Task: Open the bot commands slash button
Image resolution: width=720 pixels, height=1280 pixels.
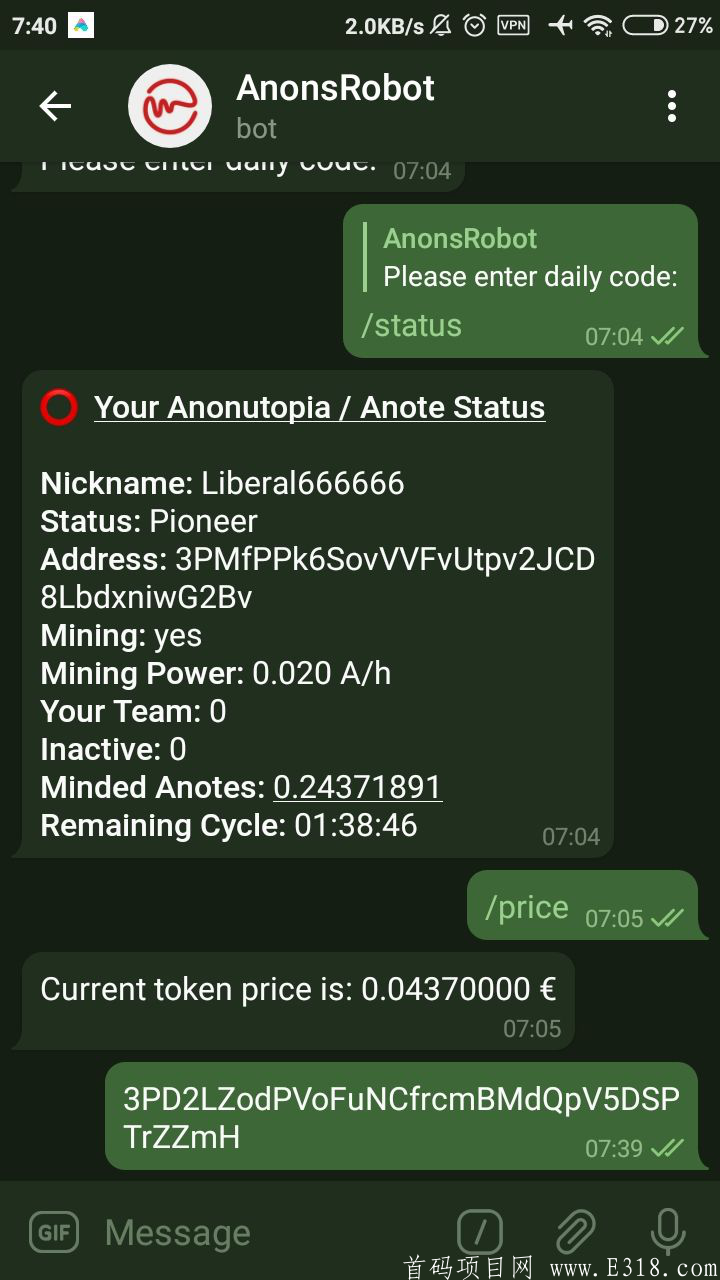Action: pos(480,1232)
